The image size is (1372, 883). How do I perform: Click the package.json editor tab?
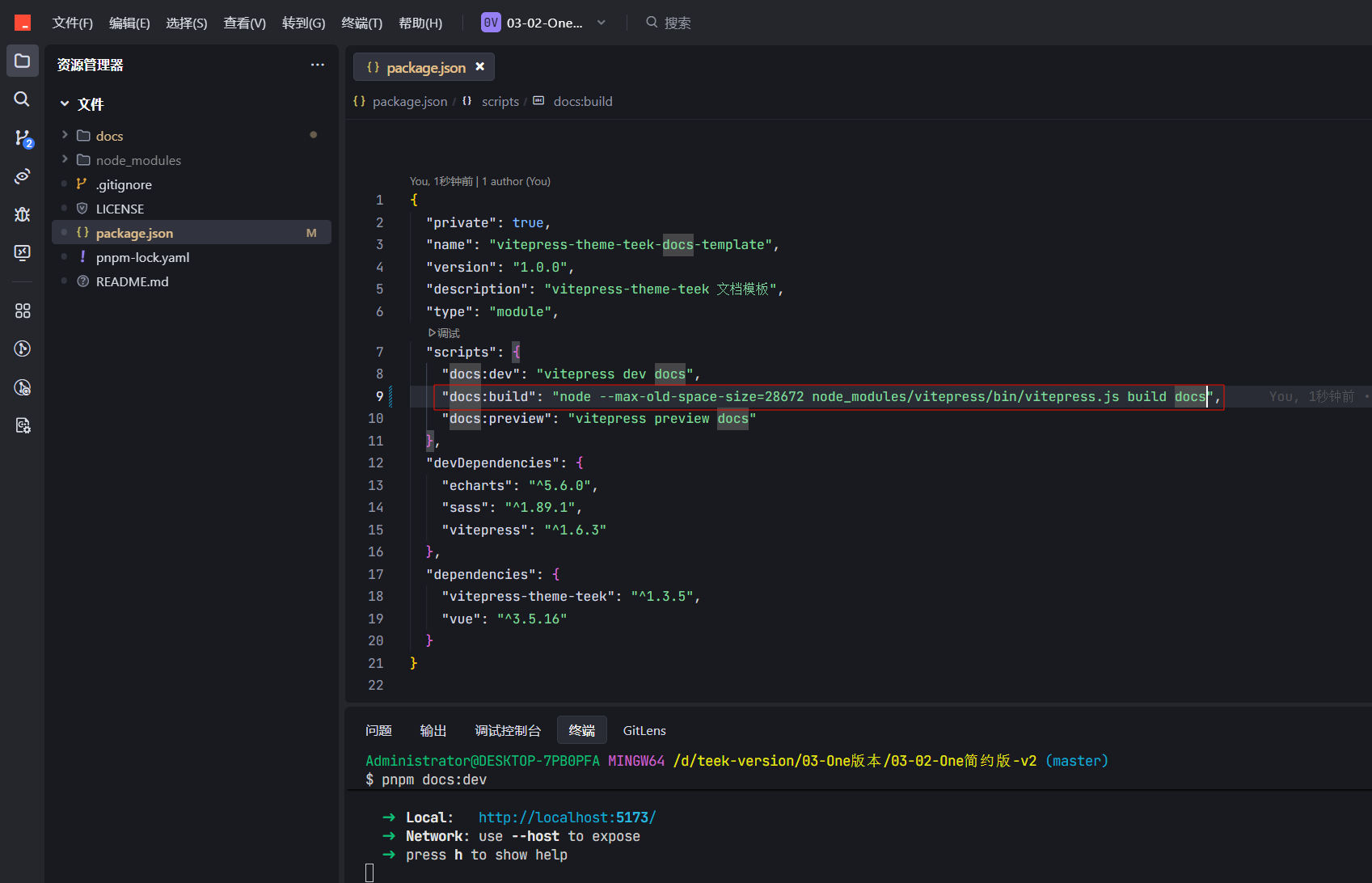(424, 67)
